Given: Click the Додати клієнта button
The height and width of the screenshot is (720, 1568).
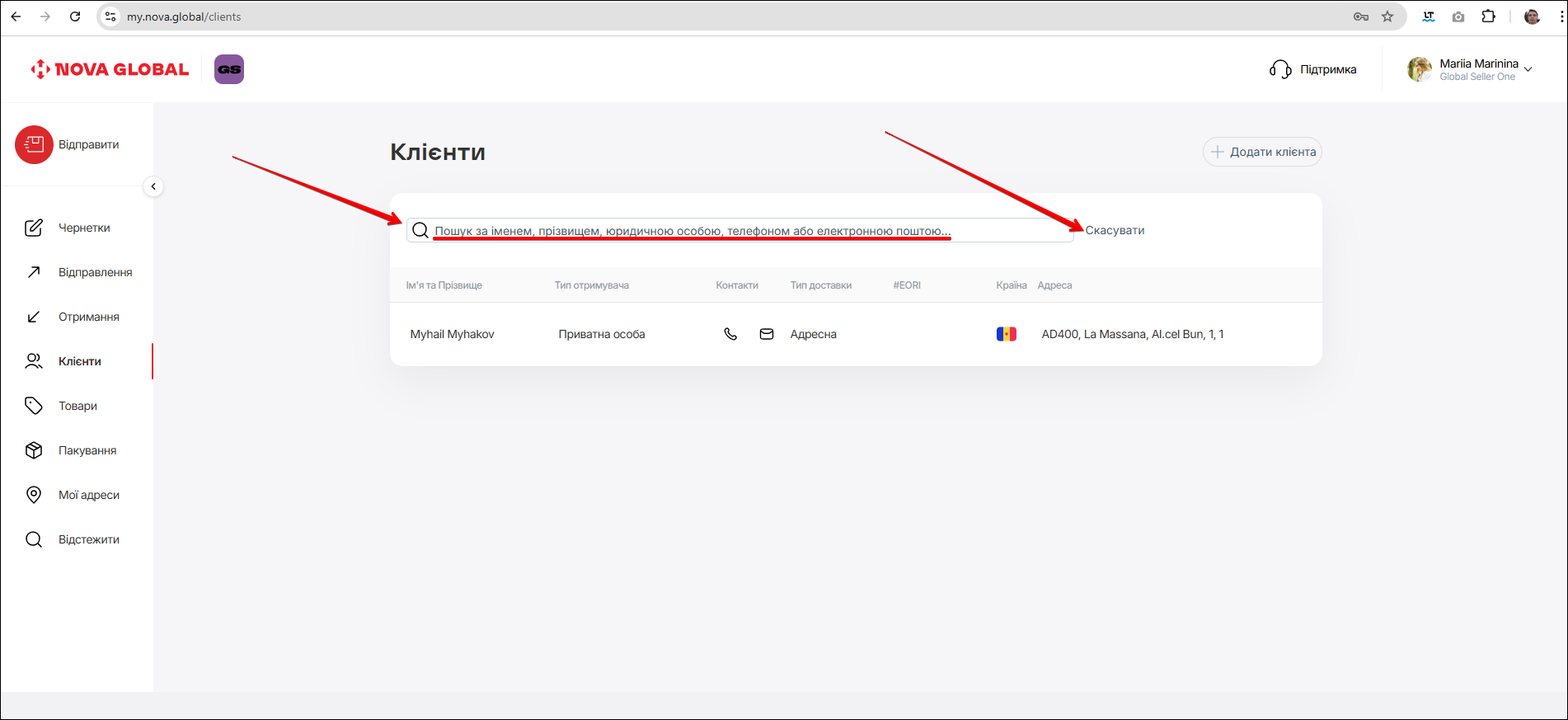Looking at the screenshot, I should pos(1262,152).
